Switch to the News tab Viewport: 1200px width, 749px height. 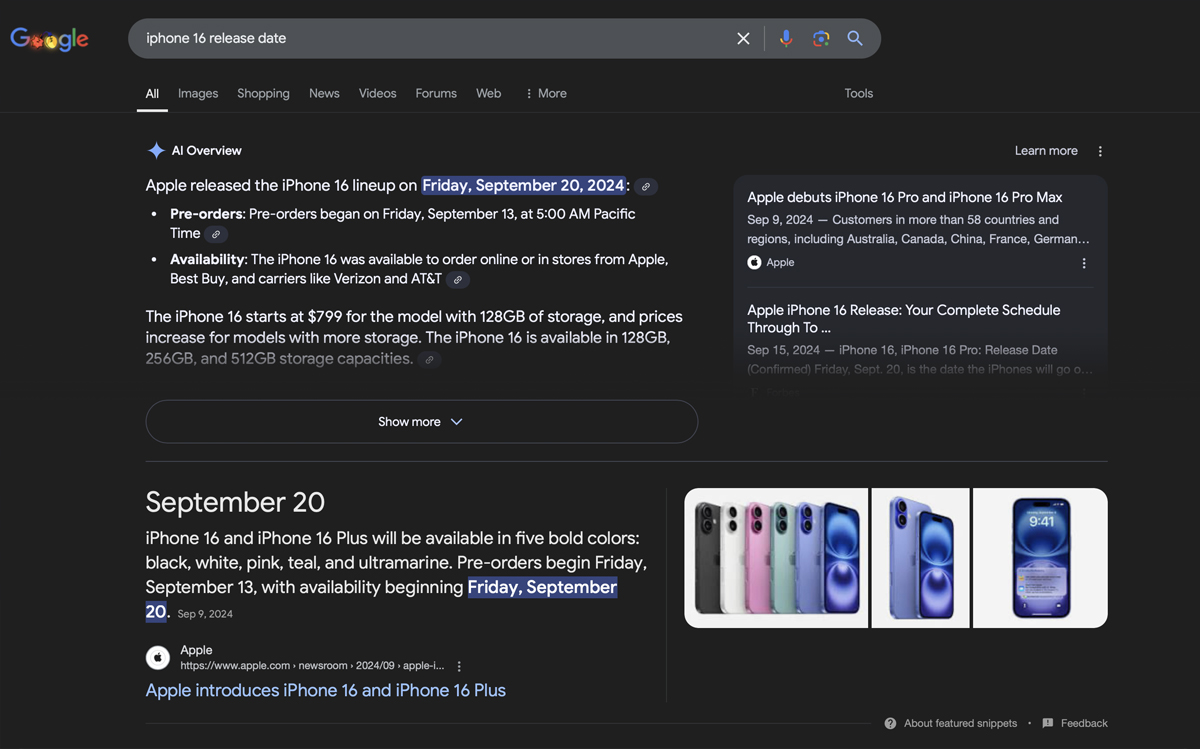(323, 93)
